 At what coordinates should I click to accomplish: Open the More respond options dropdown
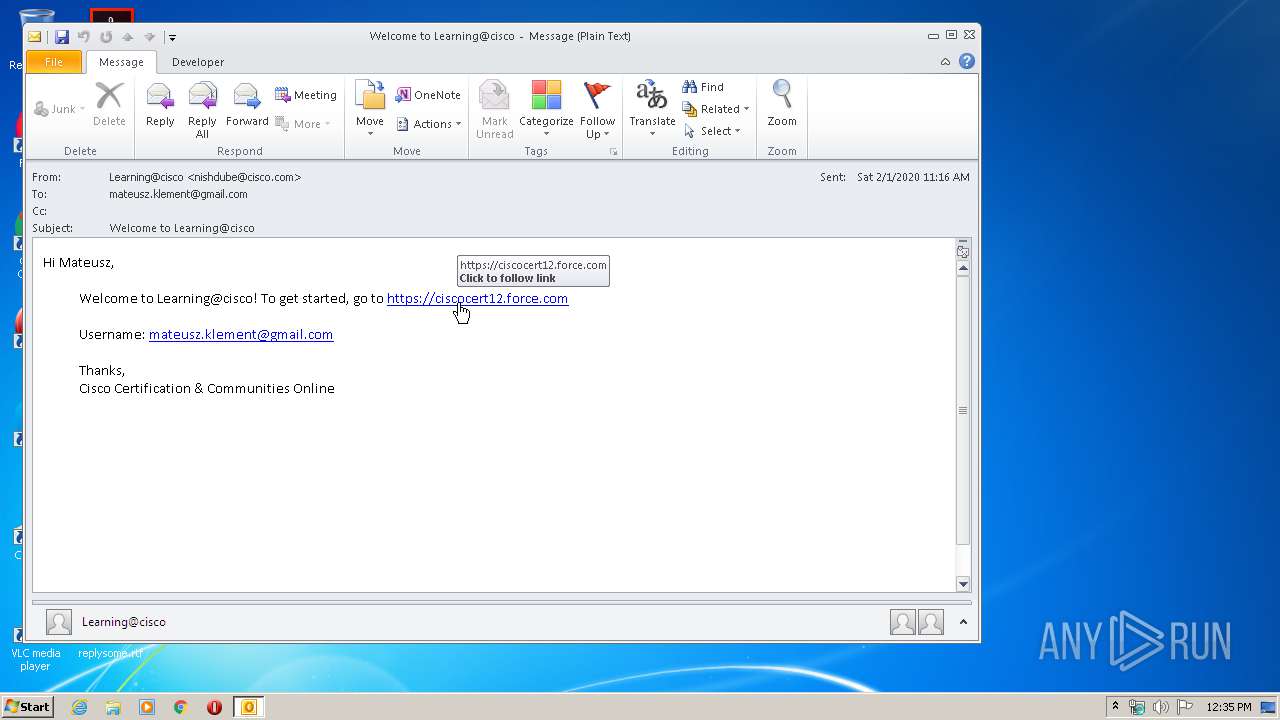point(303,124)
